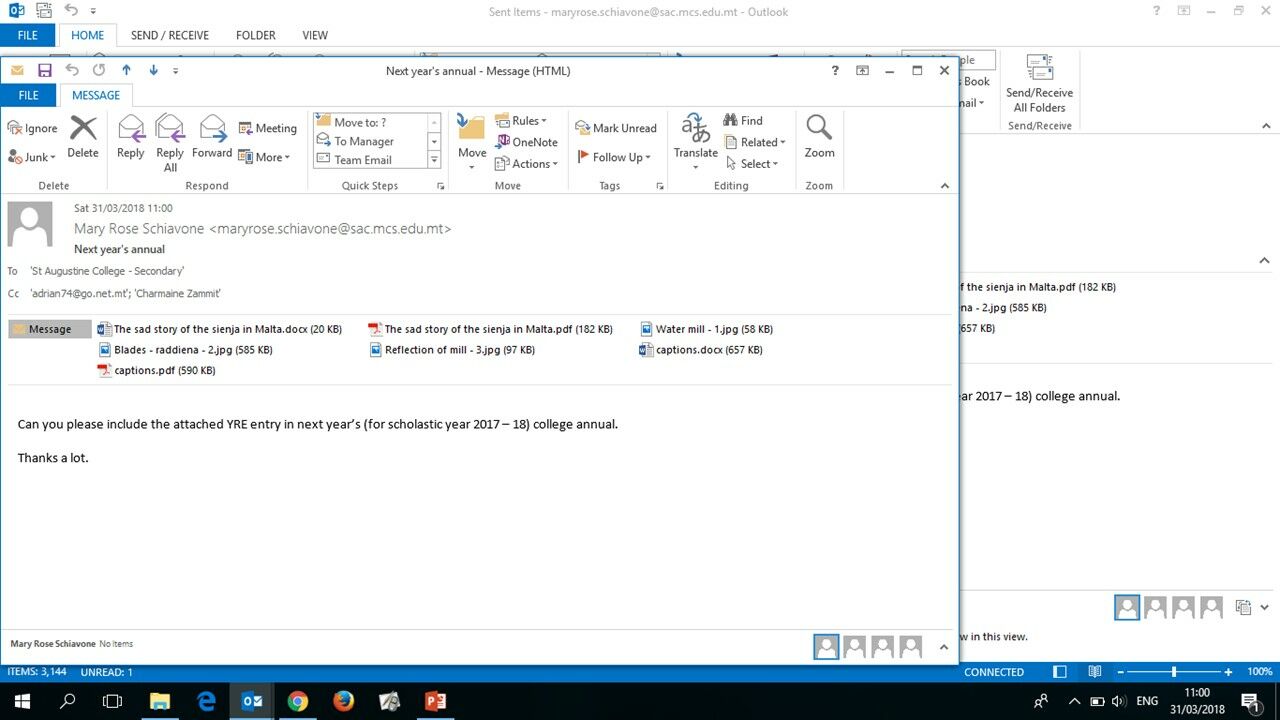The image size is (1280, 720).
Task: Open PowerPoint from the taskbar
Action: pyautogui.click(x=435, y=701)
